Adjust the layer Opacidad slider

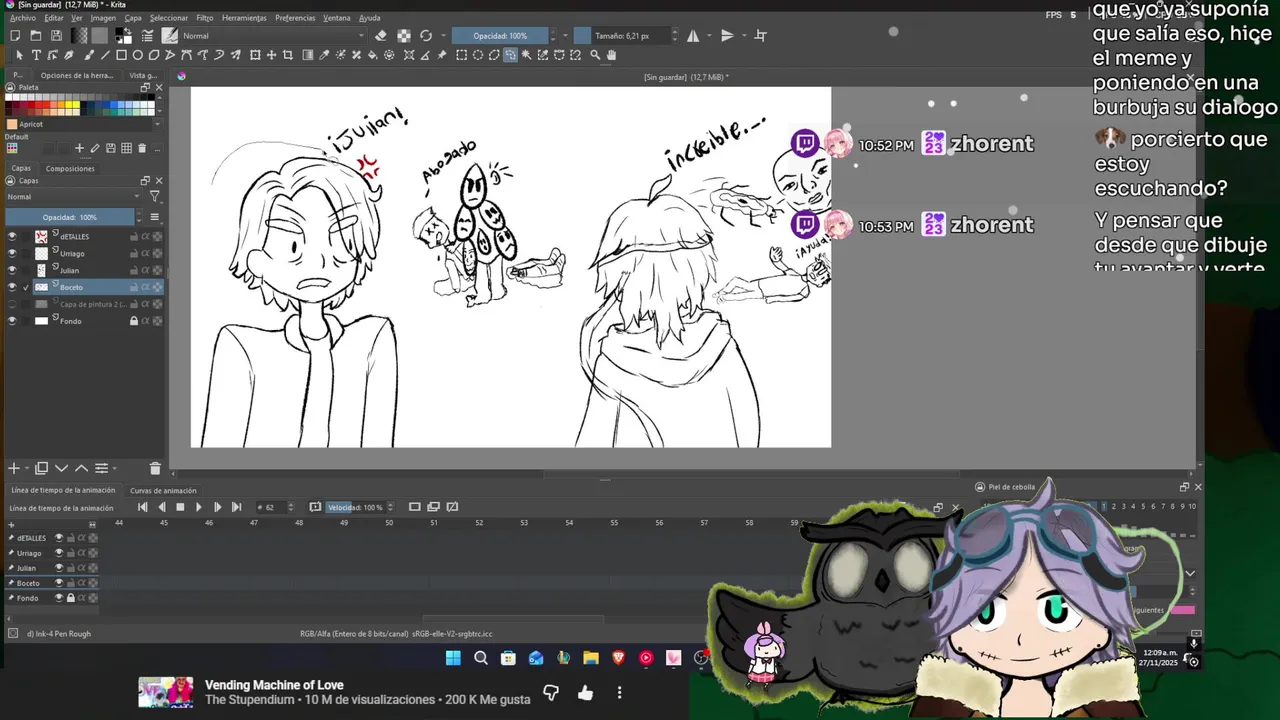(70, 217)
